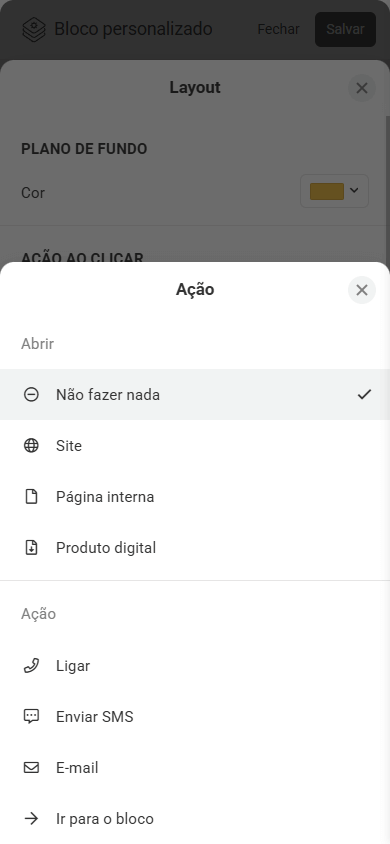
Task: Choose the Enviar SMS action
Action: (x=195, y=716)
